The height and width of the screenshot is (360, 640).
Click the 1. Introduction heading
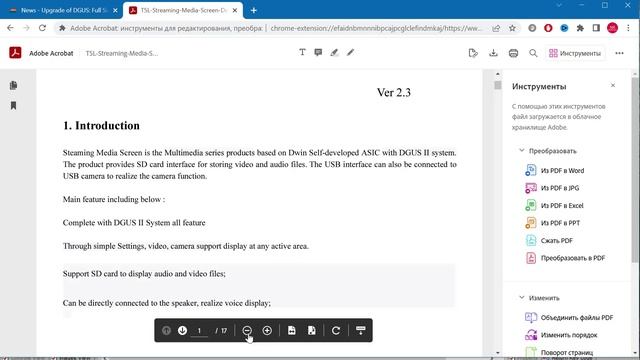(101, 125)
